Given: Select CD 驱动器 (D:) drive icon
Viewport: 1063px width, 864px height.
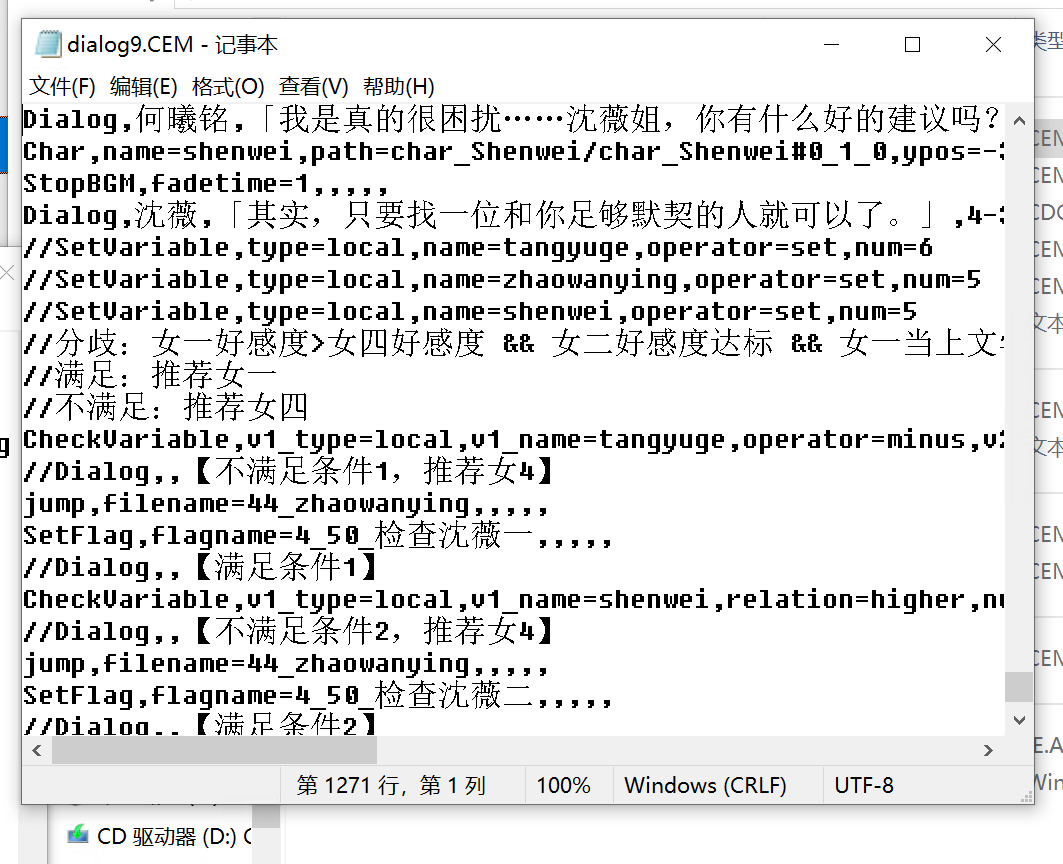Looking at the screenshot, I should 78,836.
